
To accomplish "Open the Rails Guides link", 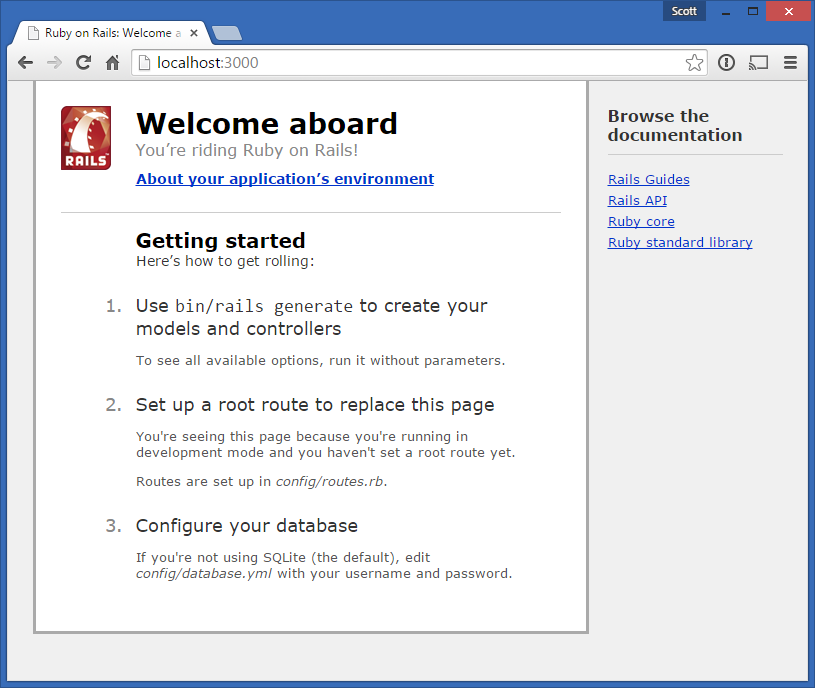I will pos(649,179).
